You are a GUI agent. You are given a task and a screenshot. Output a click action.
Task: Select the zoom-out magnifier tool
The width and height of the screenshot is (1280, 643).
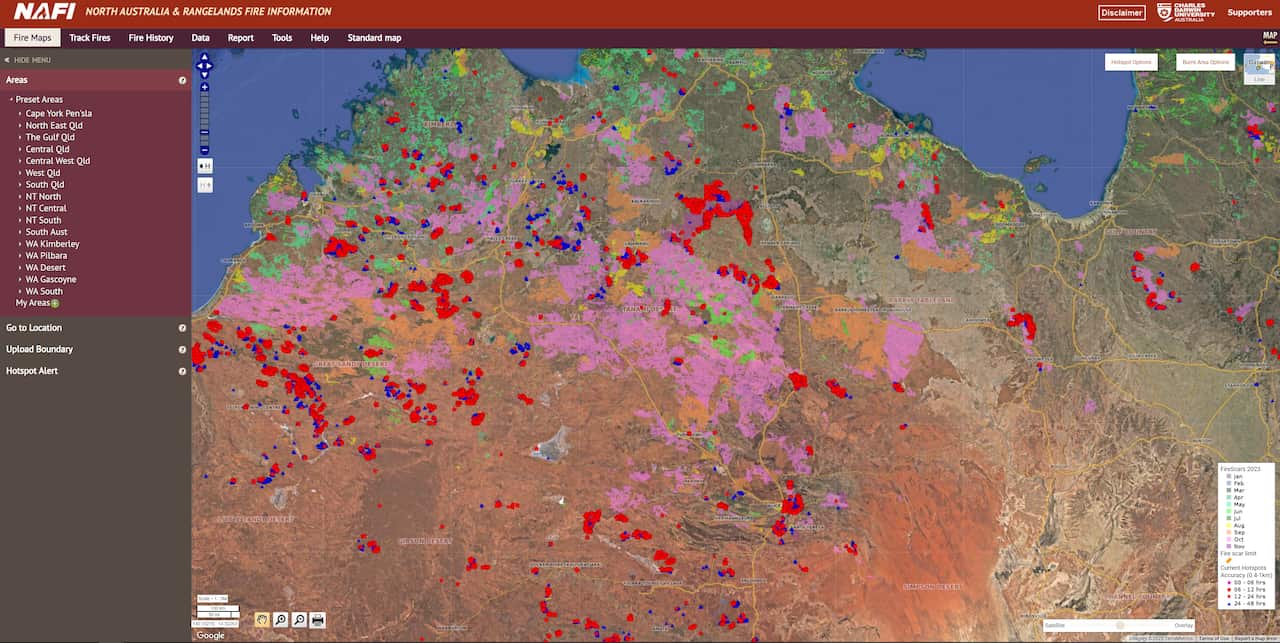point(299,620)
